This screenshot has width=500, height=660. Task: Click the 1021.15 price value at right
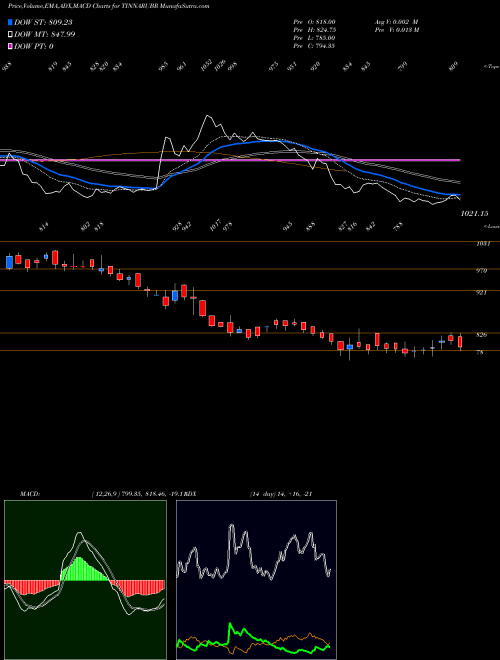(474, 214)
